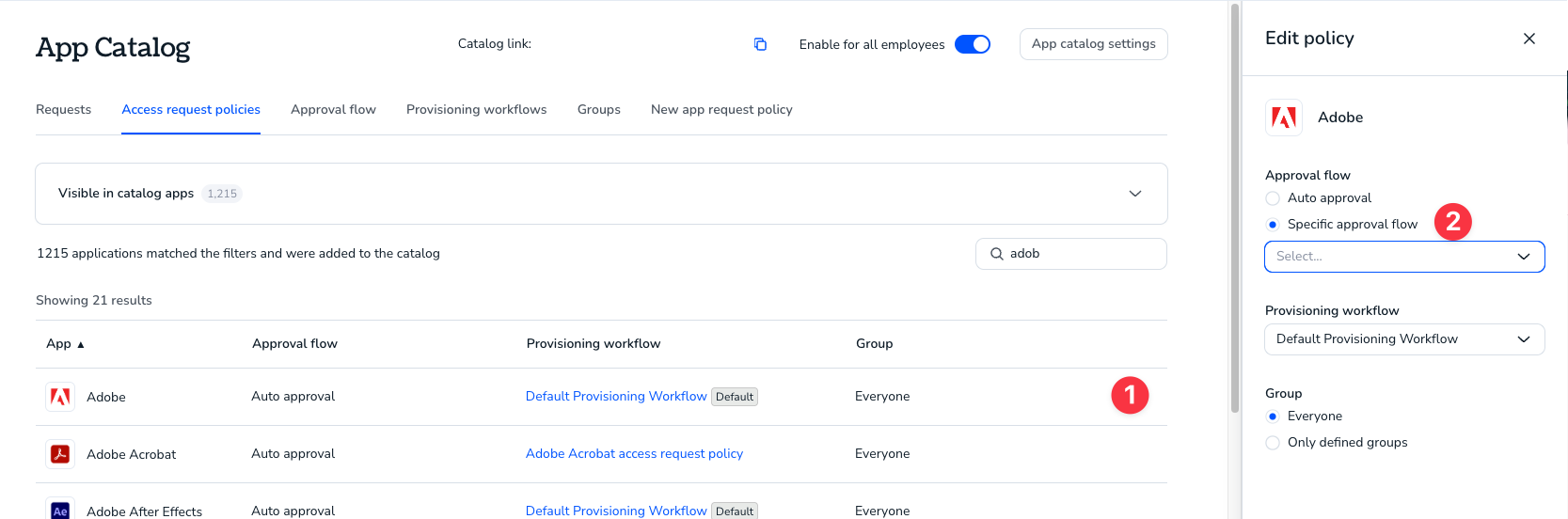Click the Provisioning workflow column header
The image size is (1568, 519).
point(594,344)
